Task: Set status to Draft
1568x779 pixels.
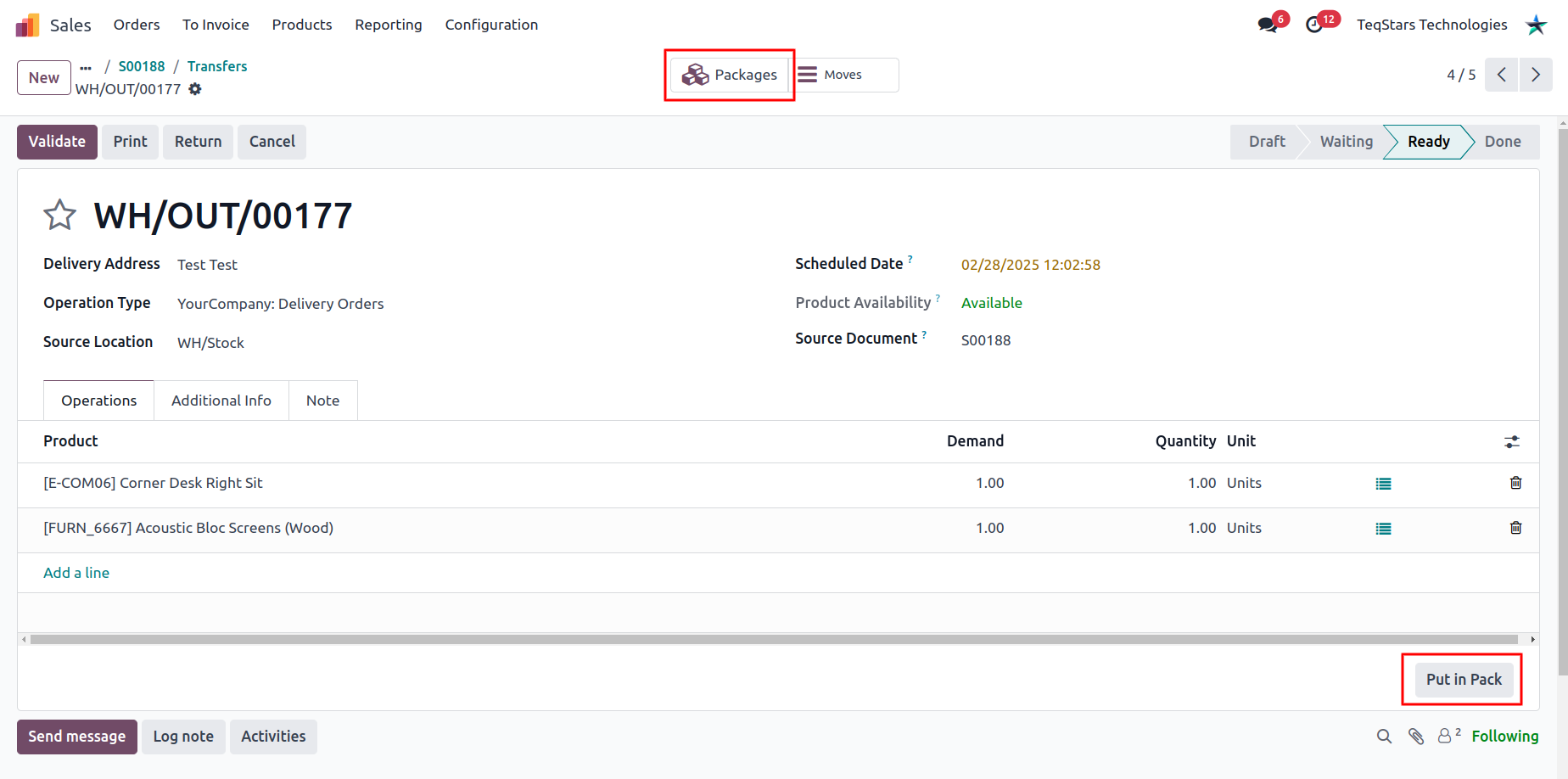Action: 1266,142
